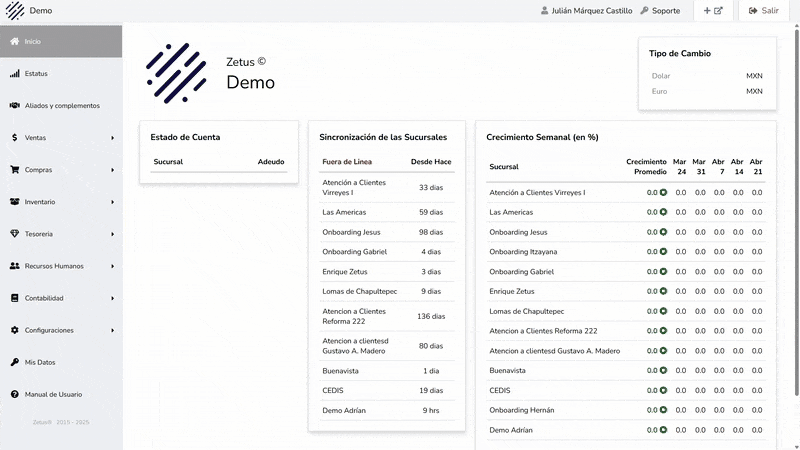
Task: Click the Mar 24 column header
Action: click(x=680, y=166)
